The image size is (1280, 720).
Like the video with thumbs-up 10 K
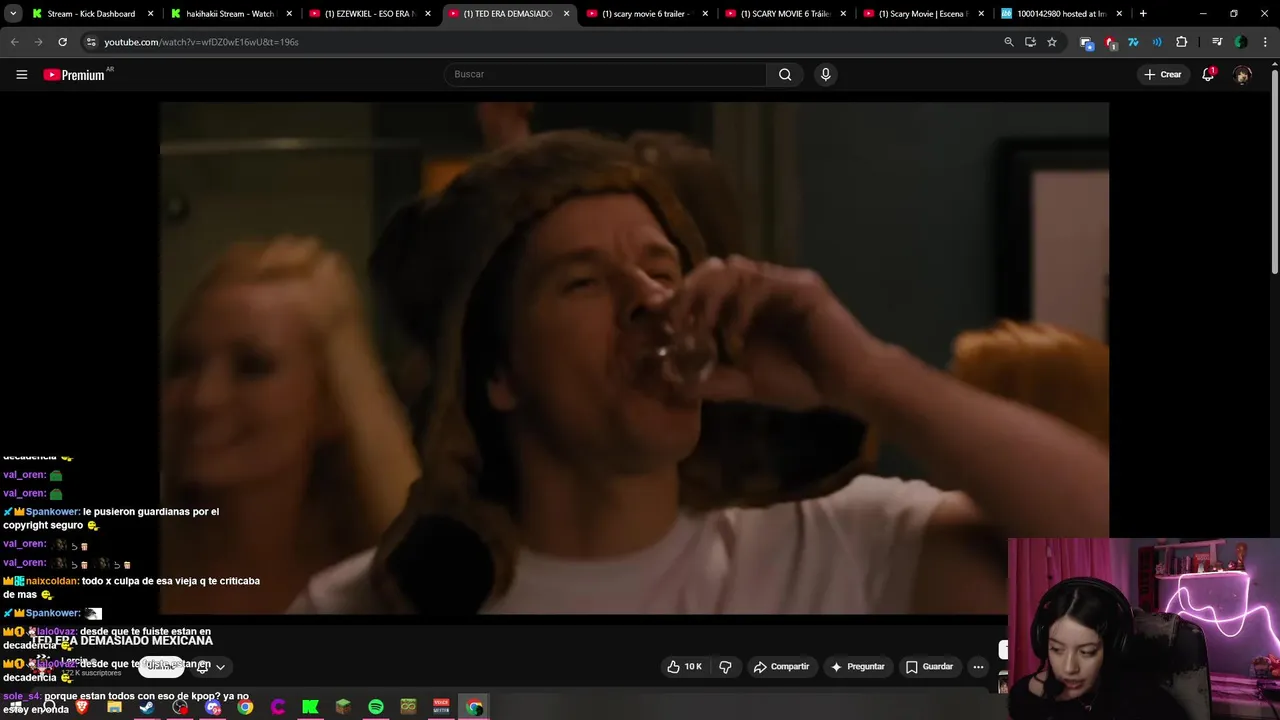coord(685,666)
